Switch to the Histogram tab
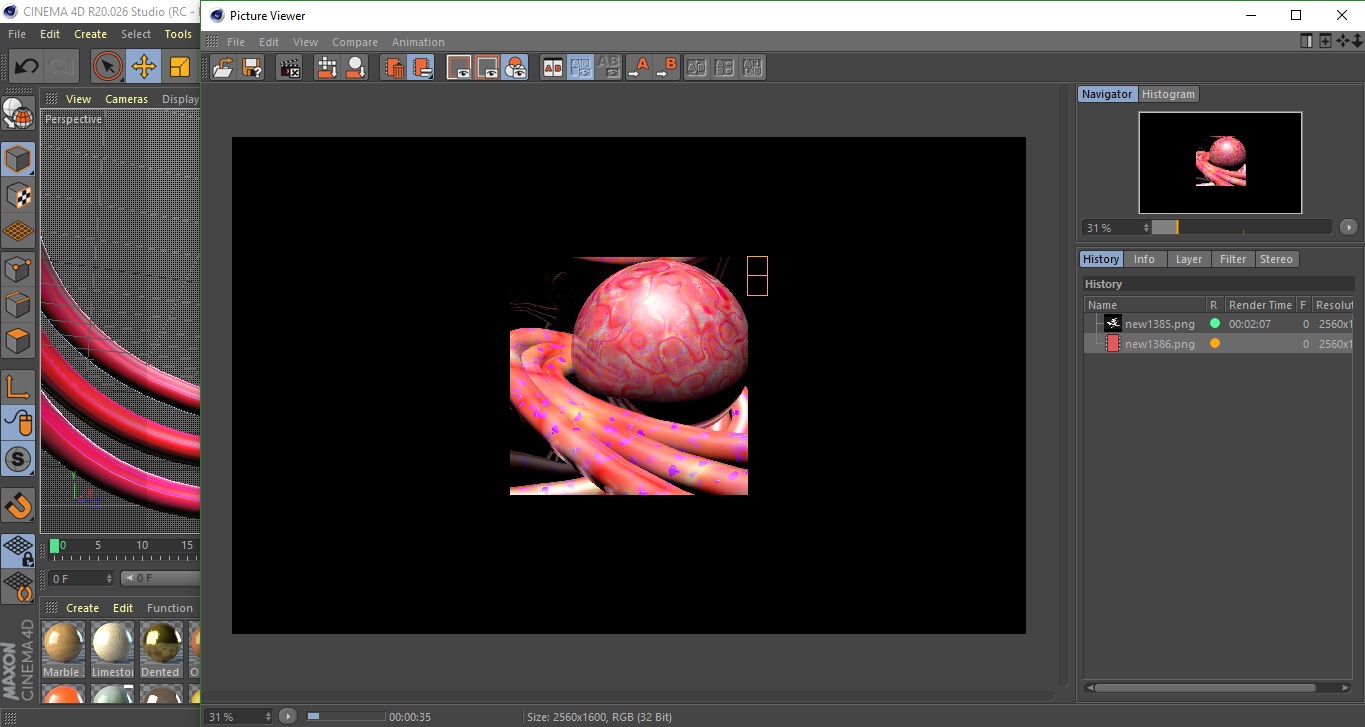 1168,94
